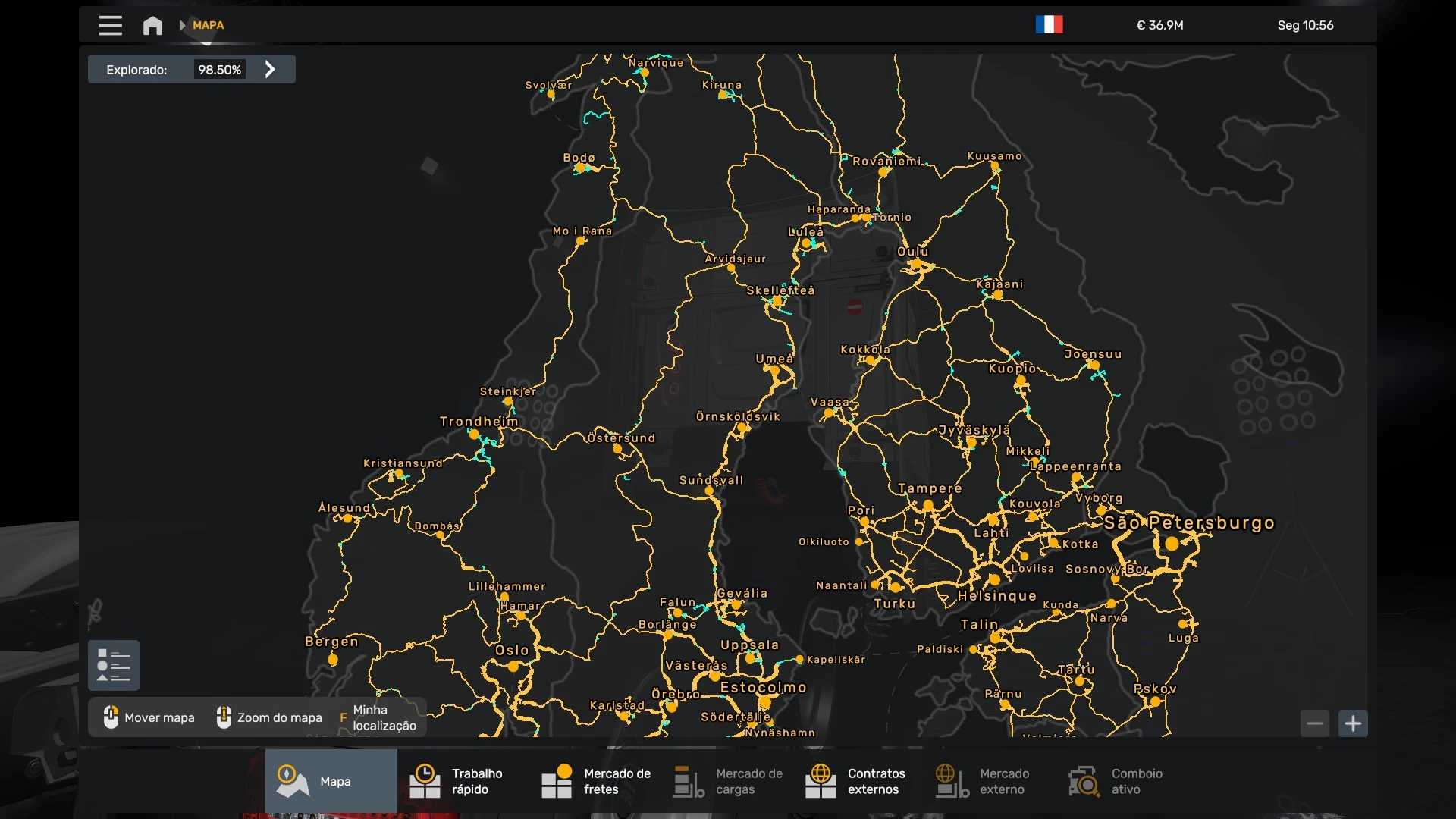Zoom out the map with minus
This screenshot has height=819, width=1456.
point(1315,723)
